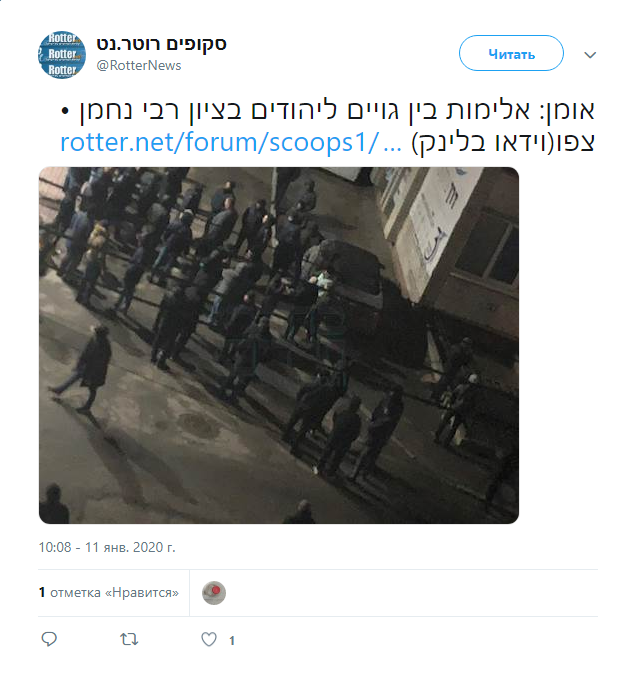Open the Rotter profile avatar
This screenshot has height=675, width=634.
(62, 55)
